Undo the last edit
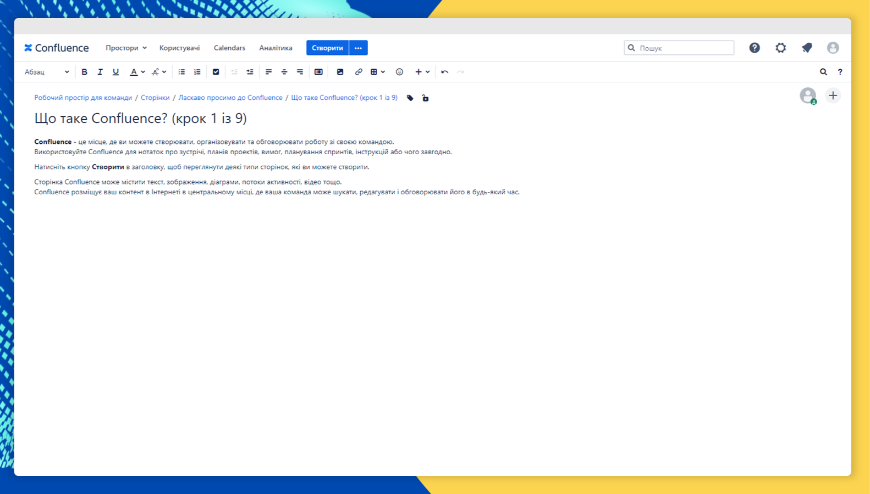This screenshot has height=494, width=870. tap(444, 72)
